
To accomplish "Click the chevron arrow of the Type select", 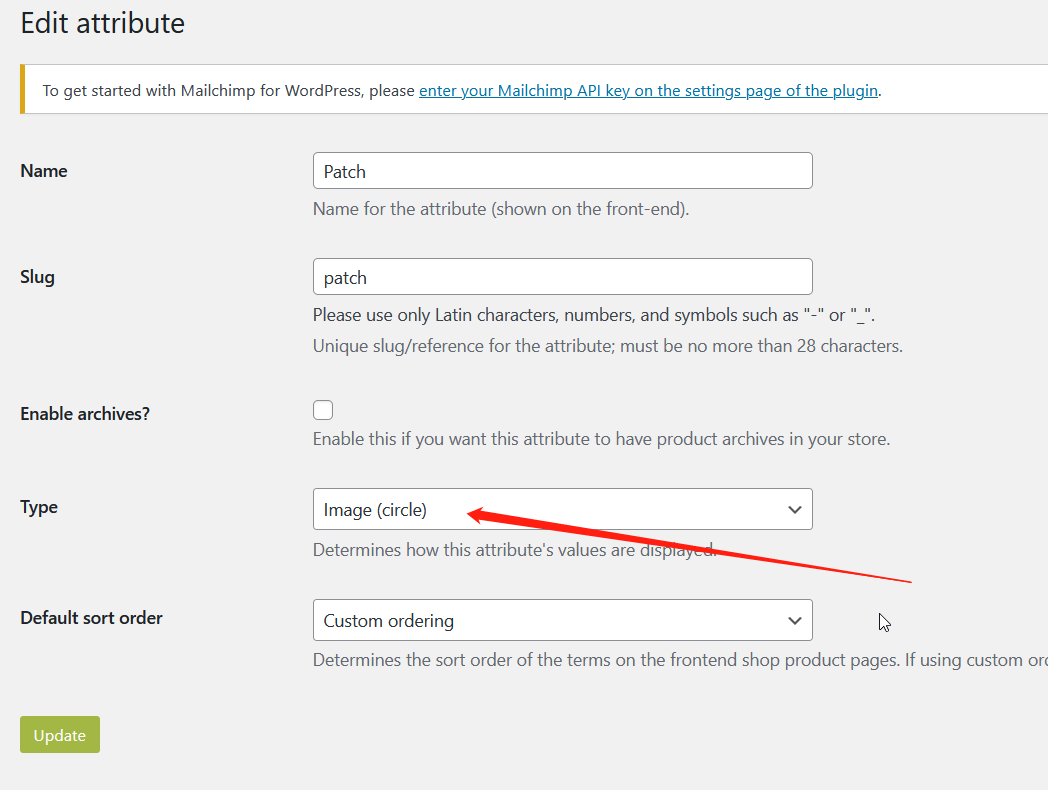I will coord(794,510).
